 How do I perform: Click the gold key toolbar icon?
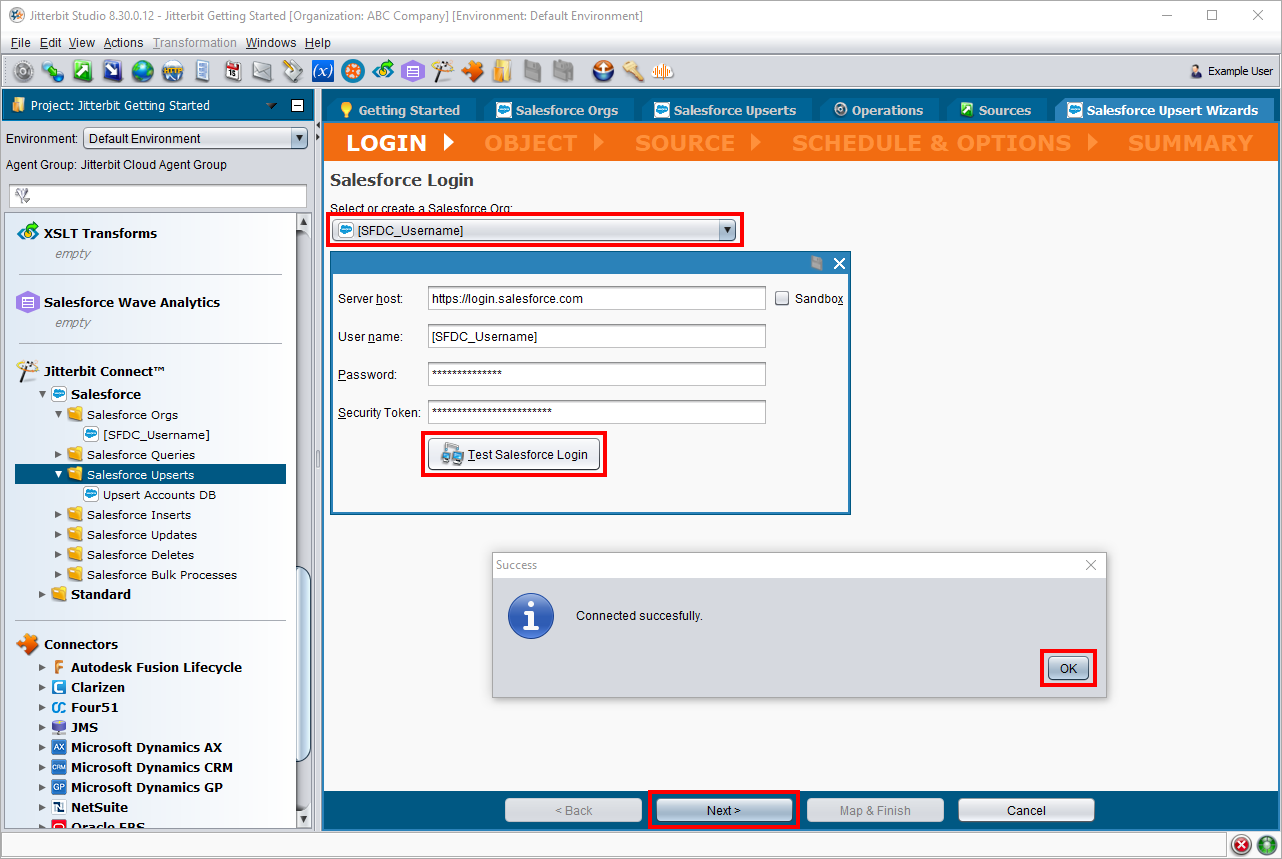coord(632,71)
